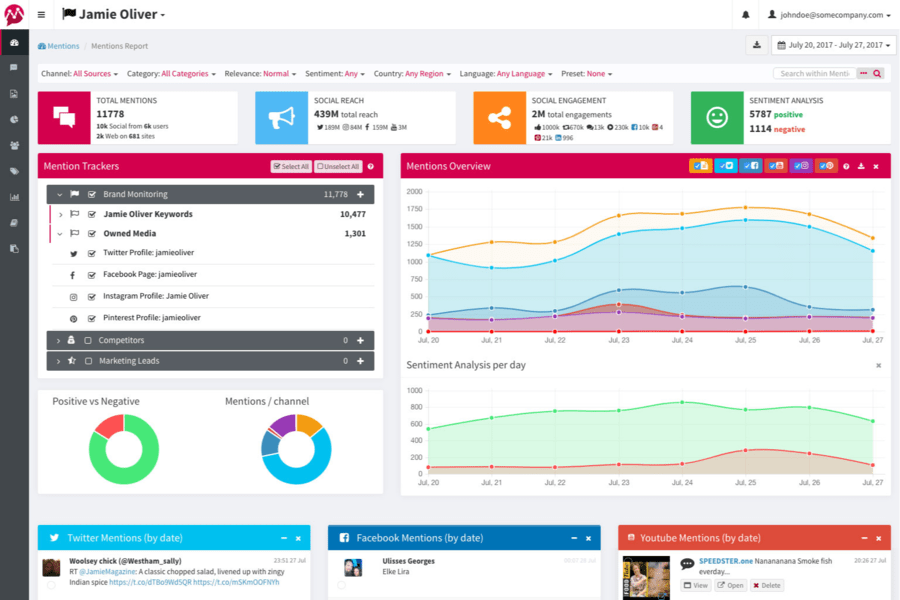Open the date range picker dropdown

[834, 45]
